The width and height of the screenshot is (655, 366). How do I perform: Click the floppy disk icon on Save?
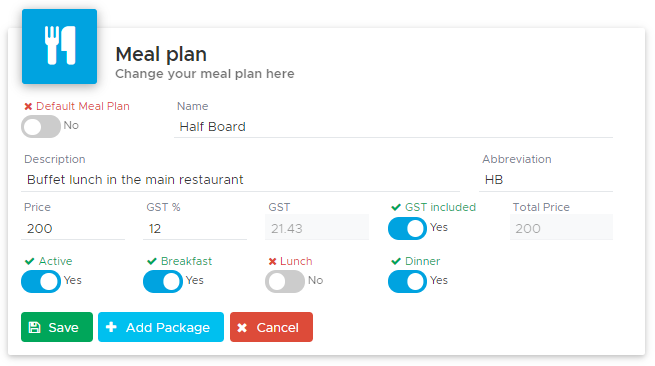[34, 328]
